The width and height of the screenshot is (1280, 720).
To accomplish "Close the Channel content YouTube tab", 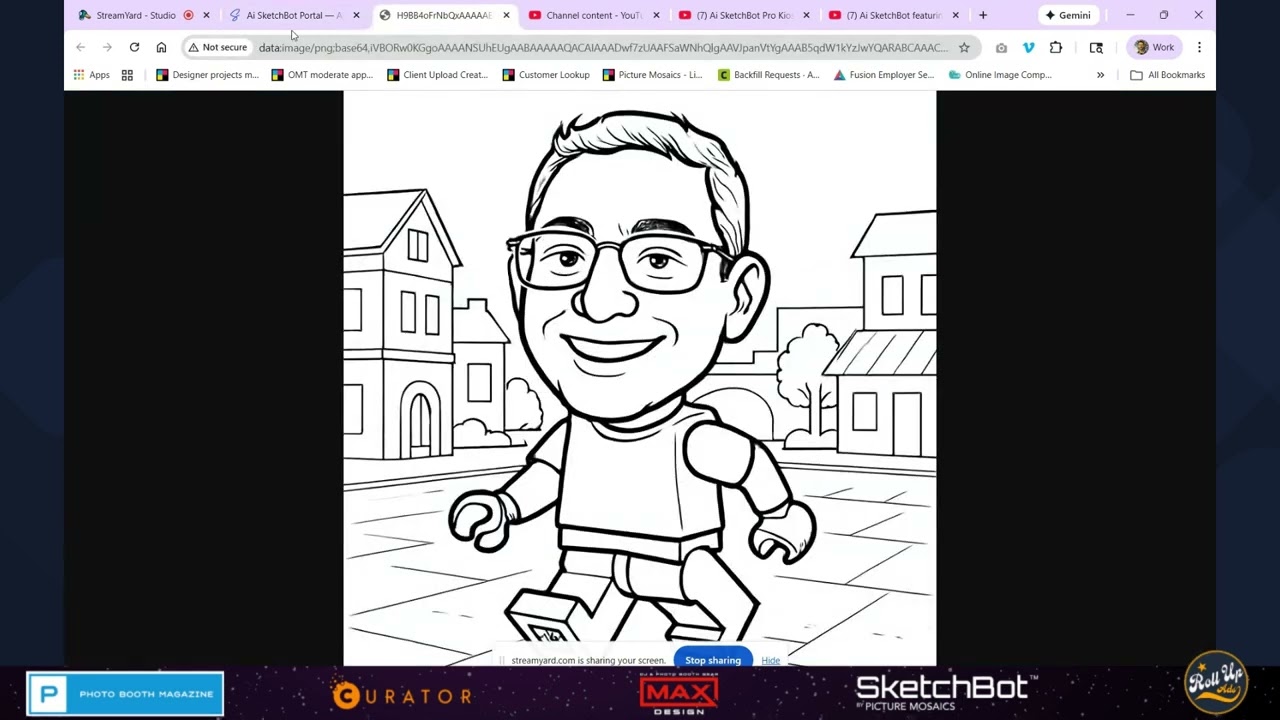I will [656, 15].
